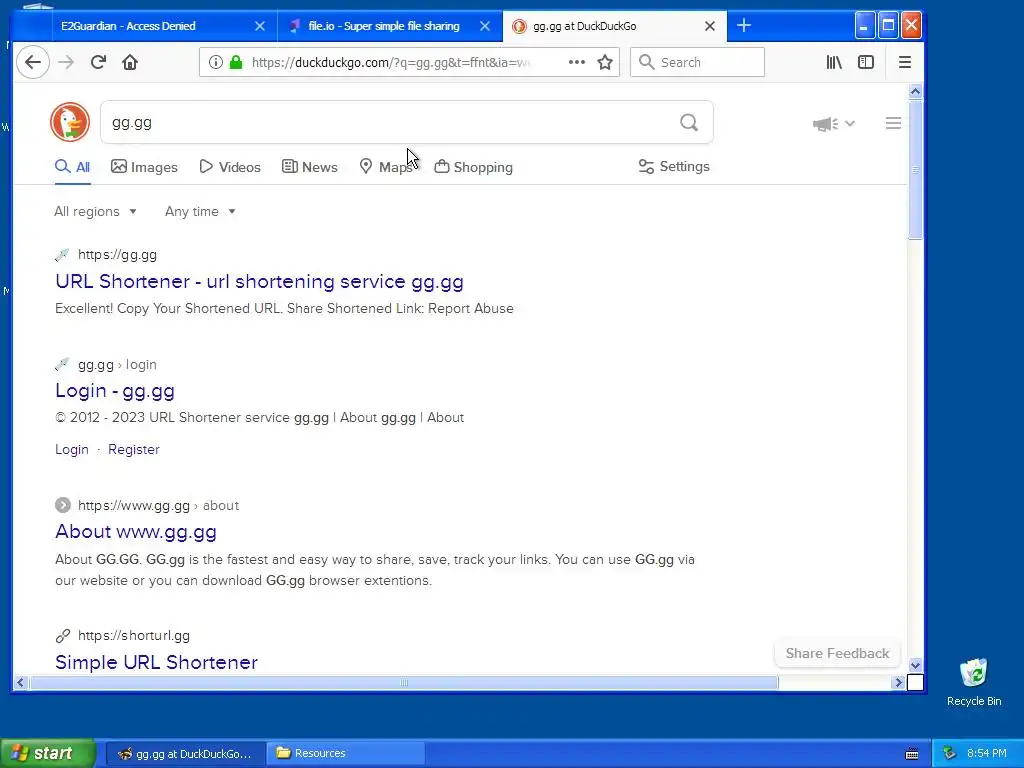
Task: Bookmark this page with the star
Action: 605,62
